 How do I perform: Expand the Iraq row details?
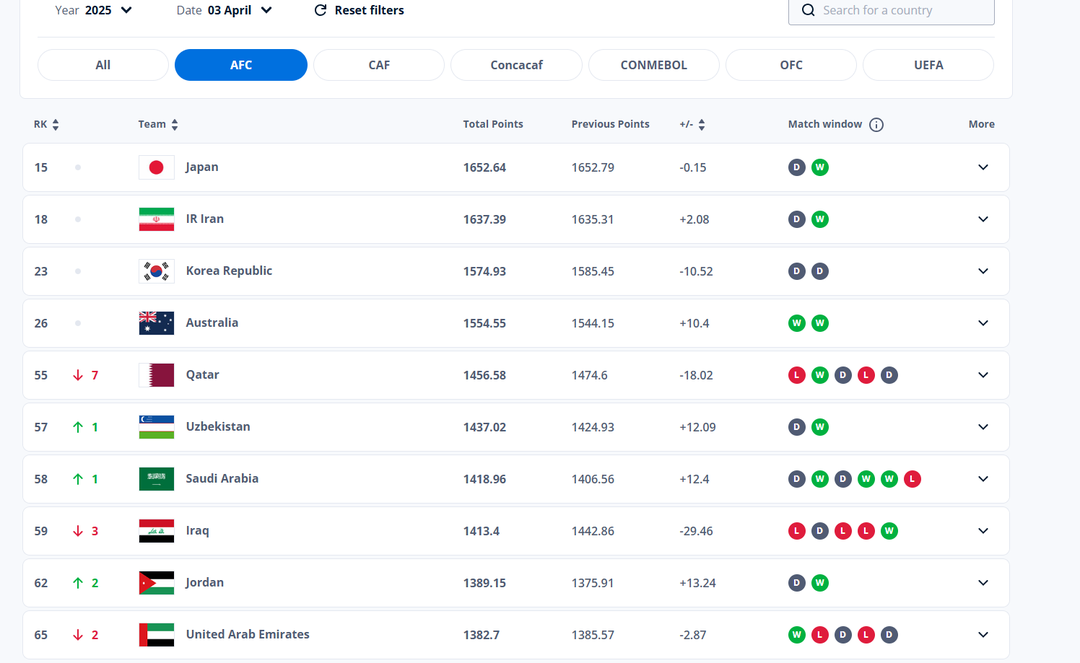pos(983,531)
